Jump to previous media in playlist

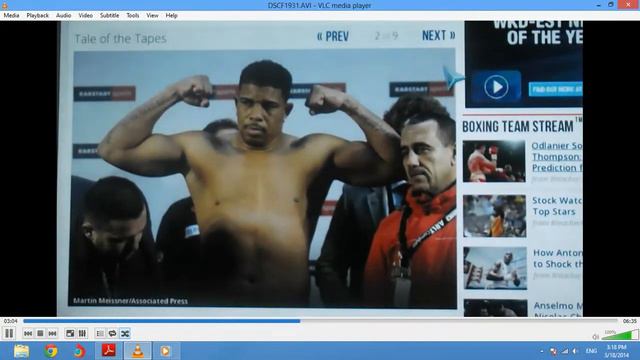28,333
